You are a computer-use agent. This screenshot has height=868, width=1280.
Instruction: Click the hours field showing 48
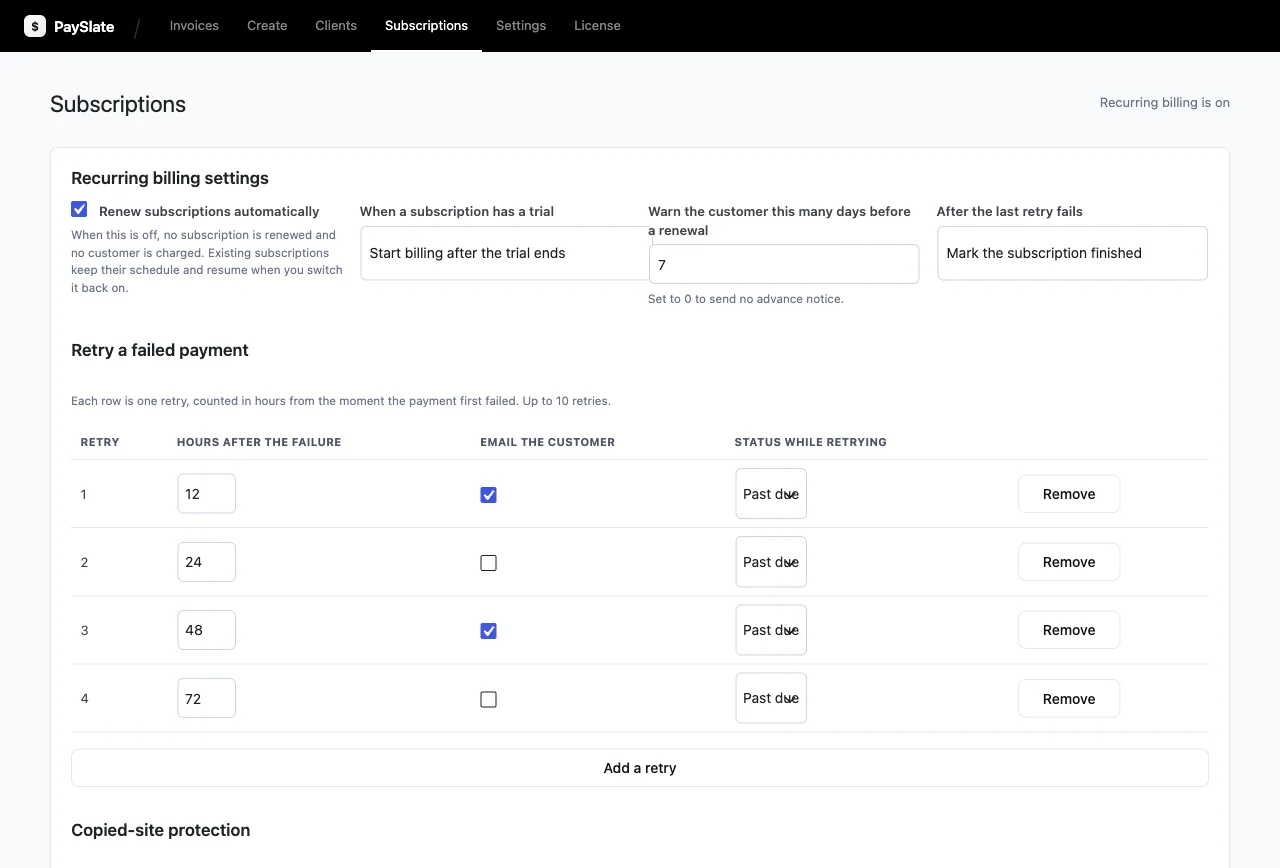pos(207,630)
